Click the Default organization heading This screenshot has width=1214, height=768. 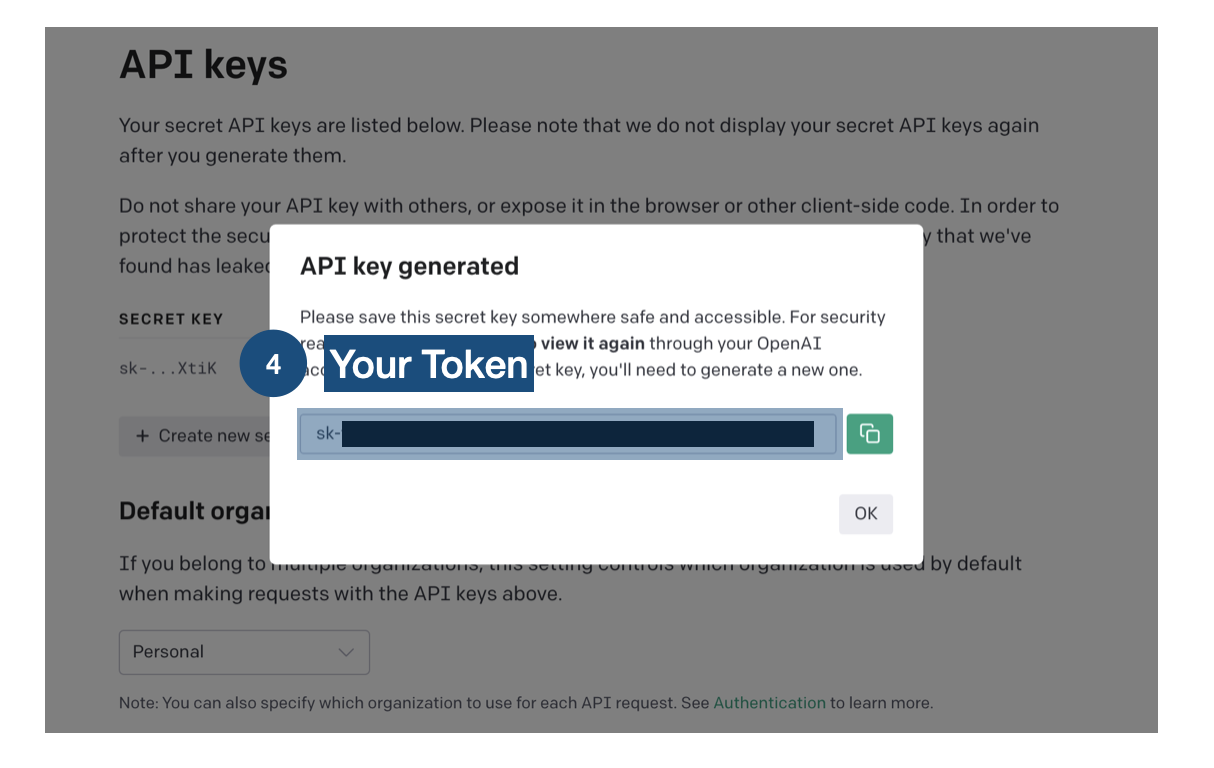[196, 511]
